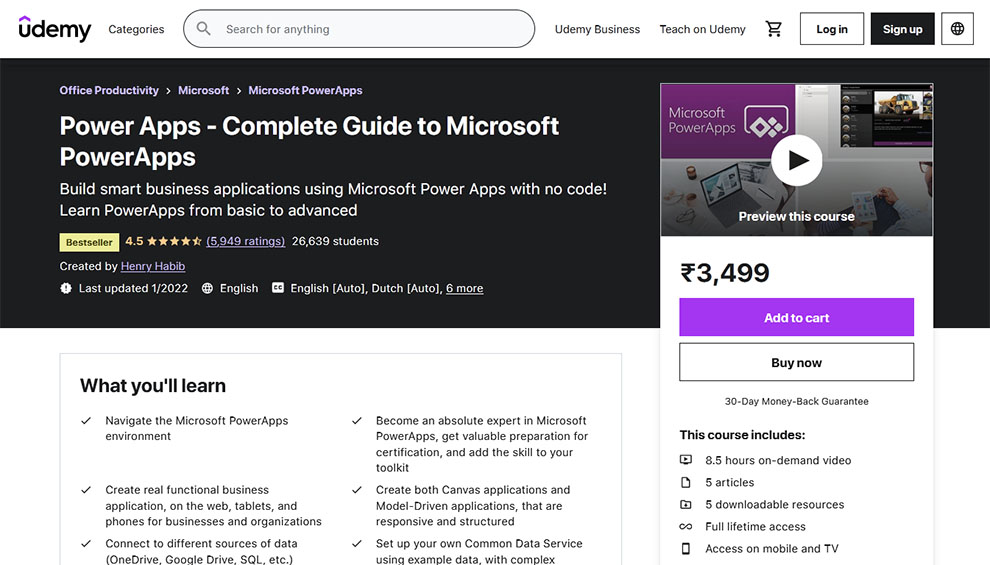990x565 pixels.
Task: Click Full lifetime access text
Action: click(x=755, y=526)
